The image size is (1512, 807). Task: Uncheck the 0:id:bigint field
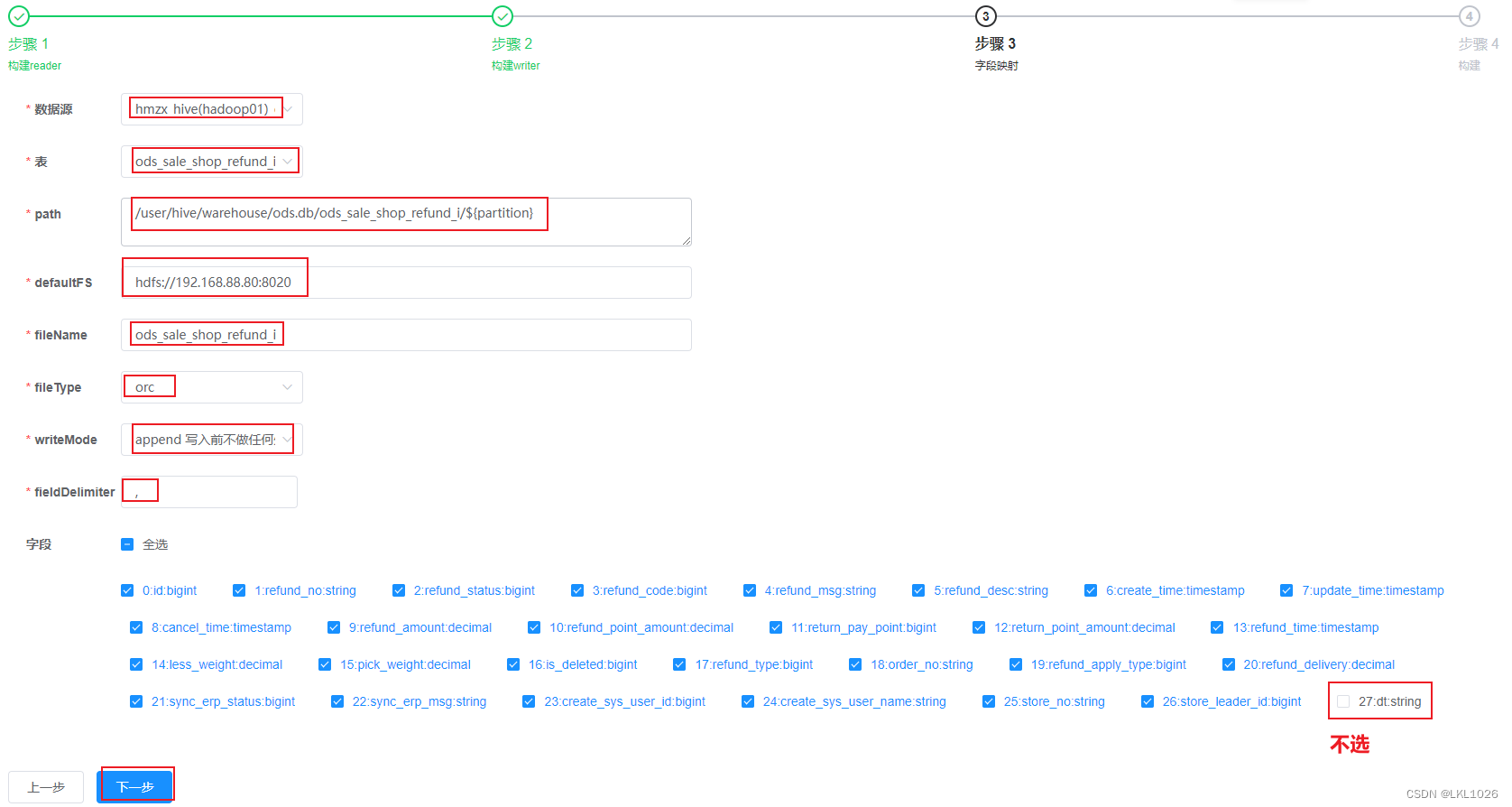[x=127, y=590]
